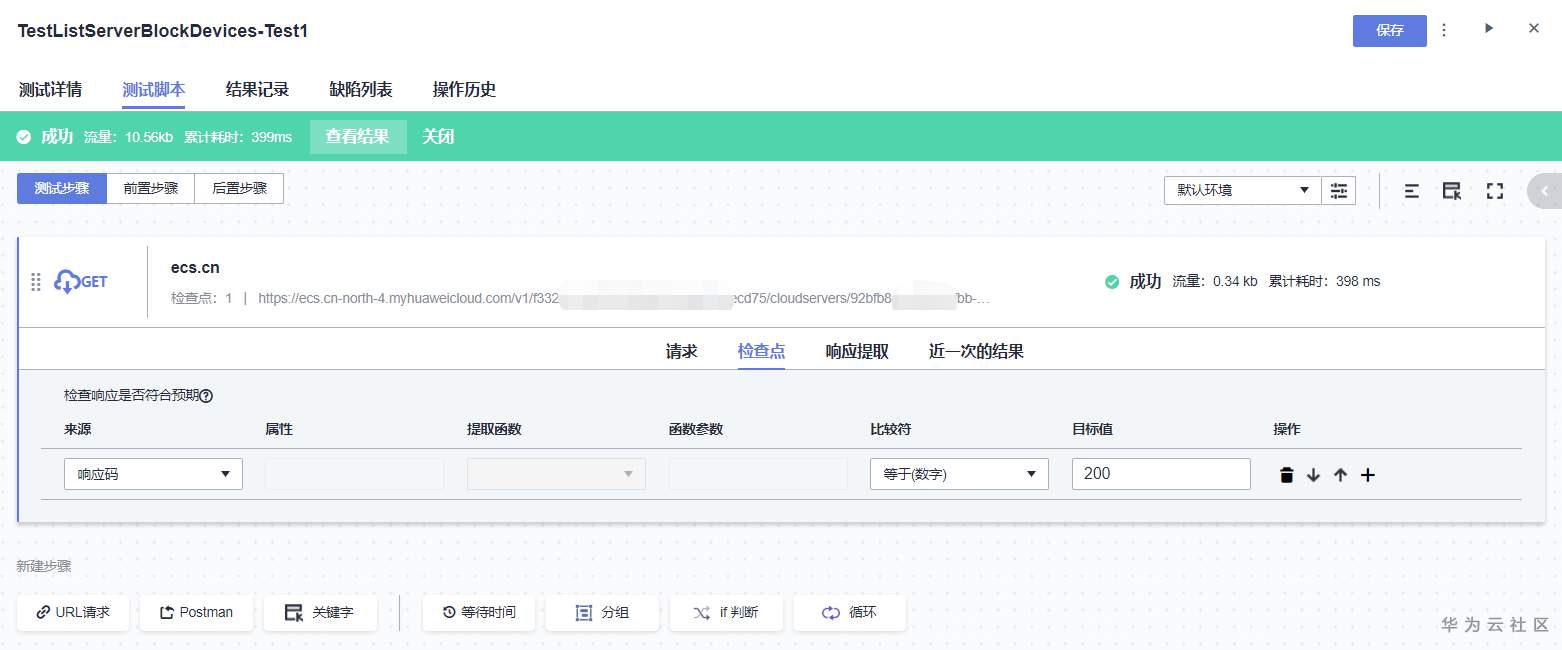Click the keyword library icon in toolbar
This screenshot has width=1562, height=650.
[1452, 191]
